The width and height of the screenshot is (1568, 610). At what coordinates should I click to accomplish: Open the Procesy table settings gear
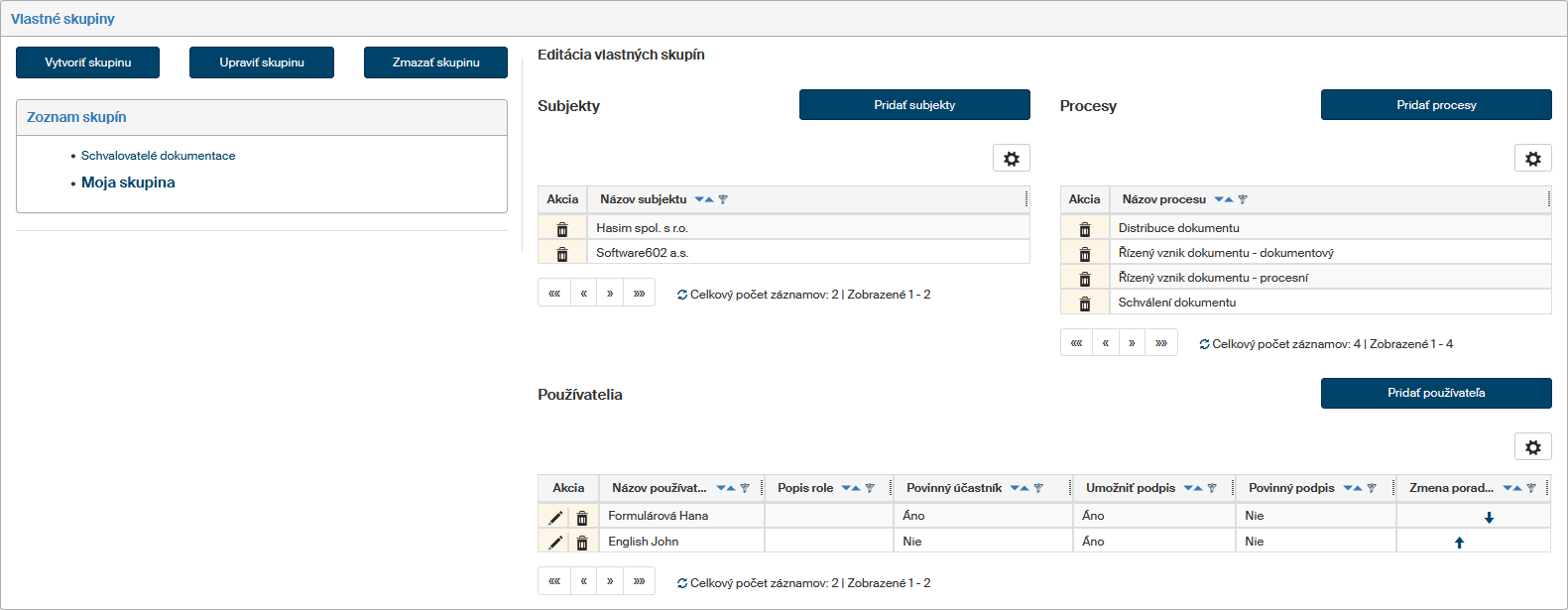click(x=1532, y=159)
